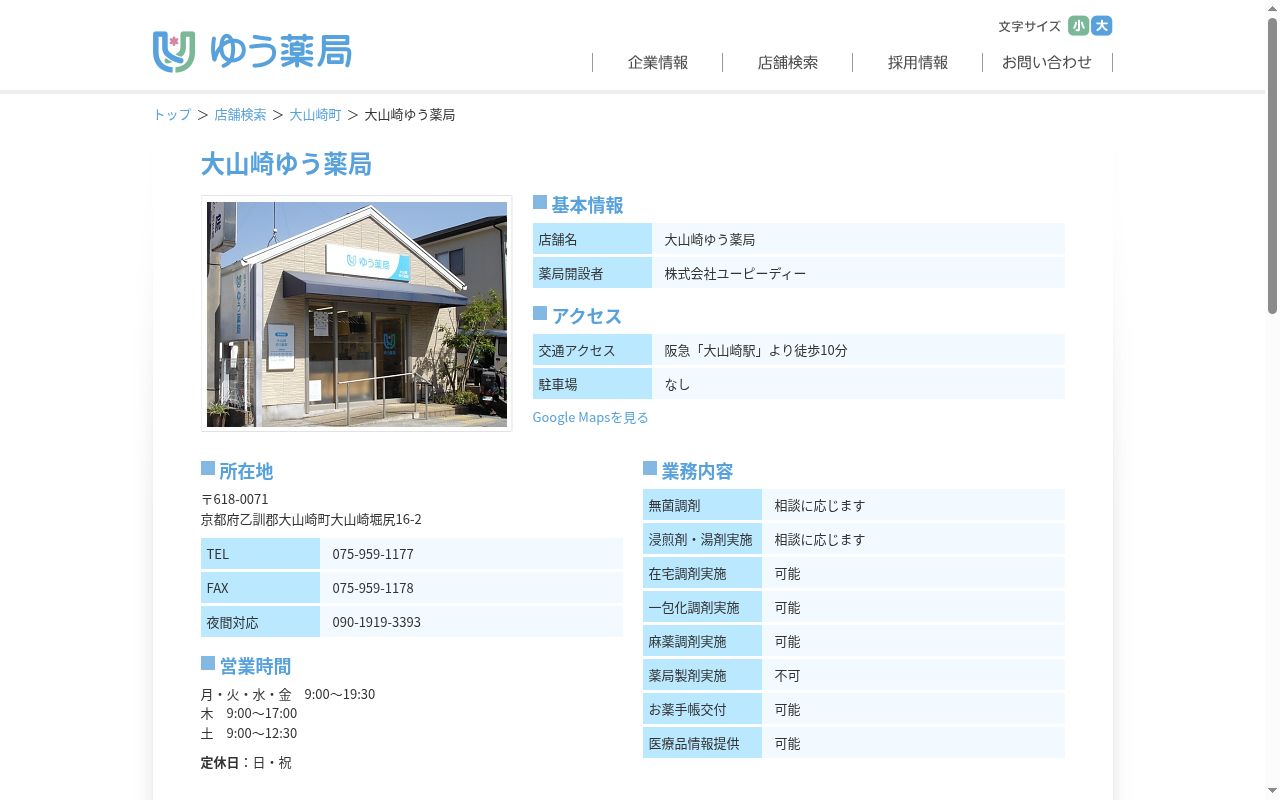Open the 採用情報 menu

(x=918, y=62)
